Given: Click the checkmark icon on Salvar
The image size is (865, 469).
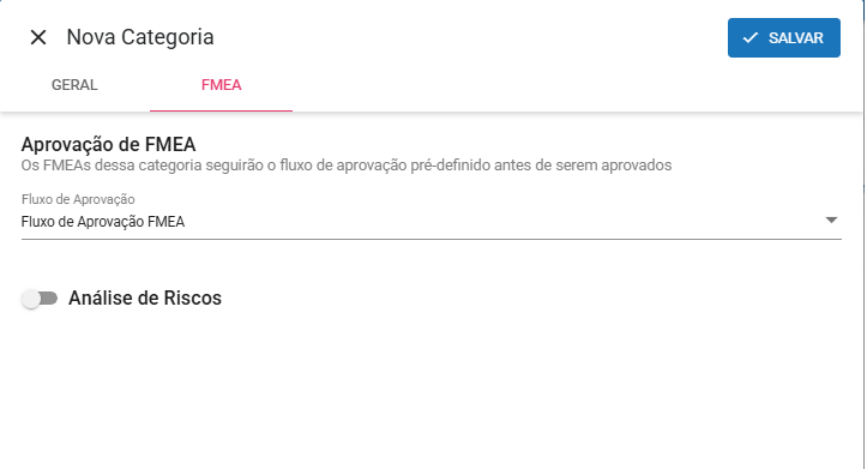Looking at the screenshot, I should 750,38.
